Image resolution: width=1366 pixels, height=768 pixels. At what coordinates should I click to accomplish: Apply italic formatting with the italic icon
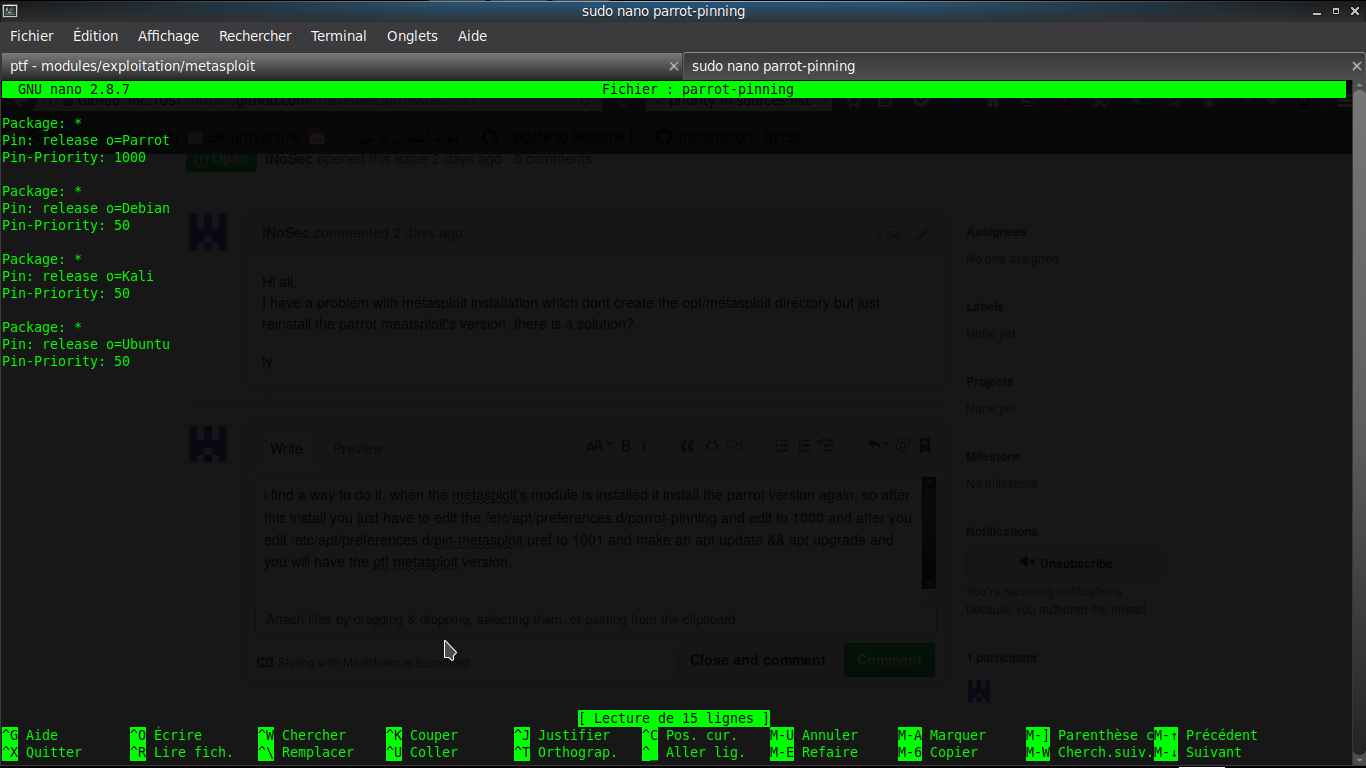pyautogui.click(x=644, y=446)
